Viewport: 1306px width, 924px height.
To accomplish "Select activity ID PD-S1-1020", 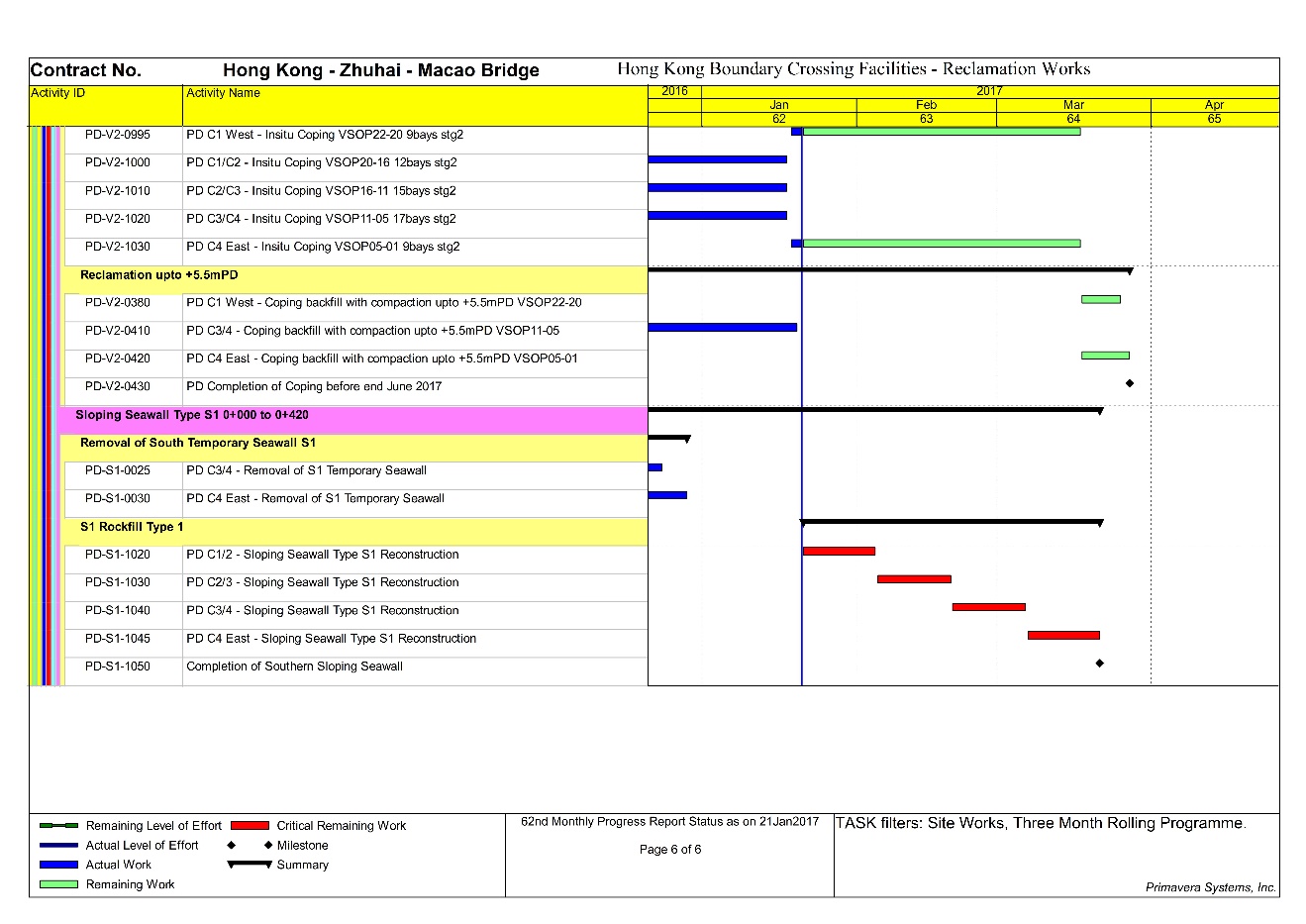I will tap(118, 555).
